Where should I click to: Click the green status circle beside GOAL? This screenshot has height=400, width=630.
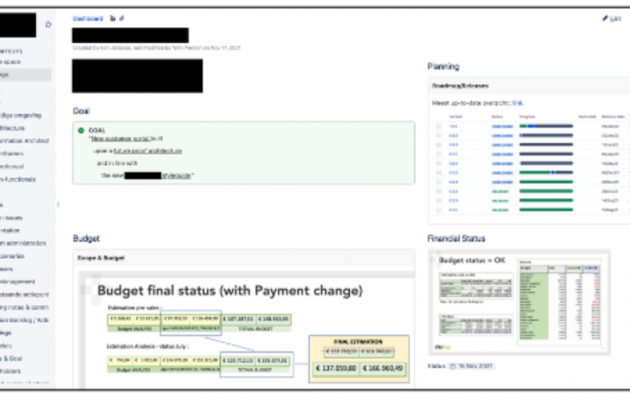pos(81,131)
